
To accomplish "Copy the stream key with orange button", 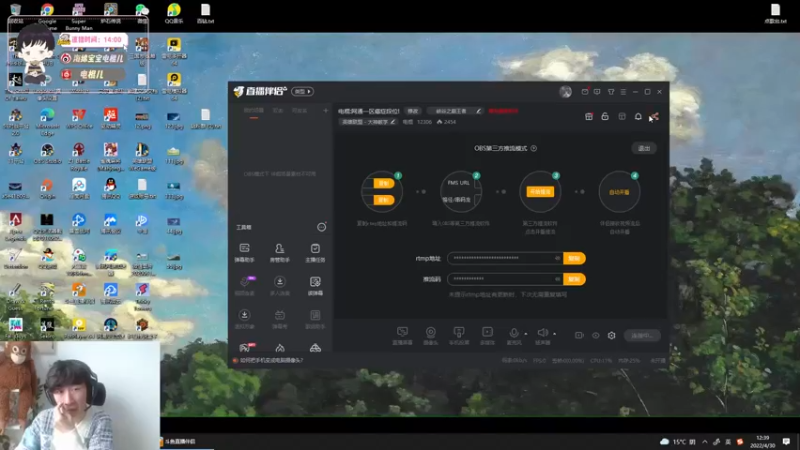I will 574,279.
